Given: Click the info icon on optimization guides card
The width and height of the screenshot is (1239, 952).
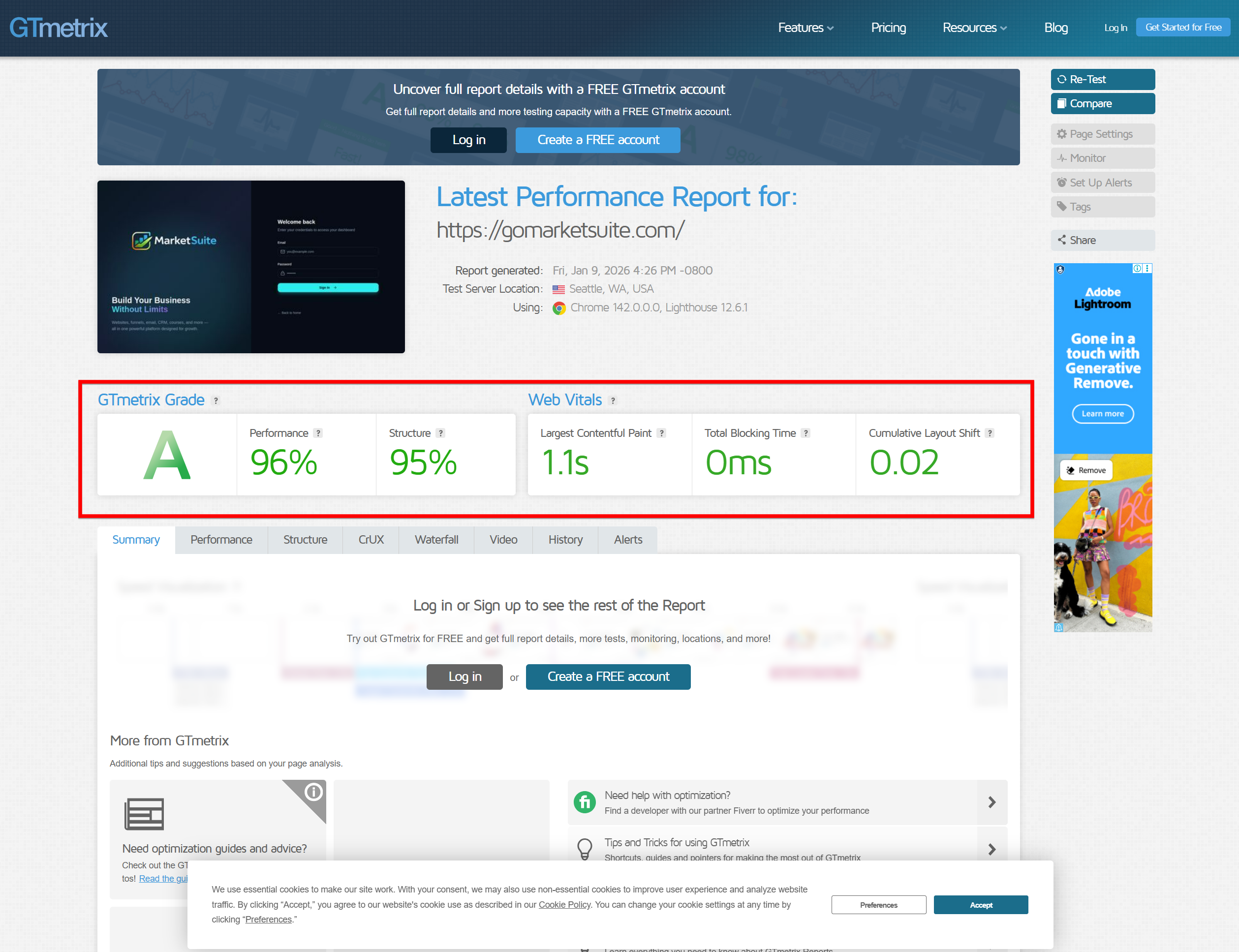Looking at the screenshot, I should click(x=313, y=792).
